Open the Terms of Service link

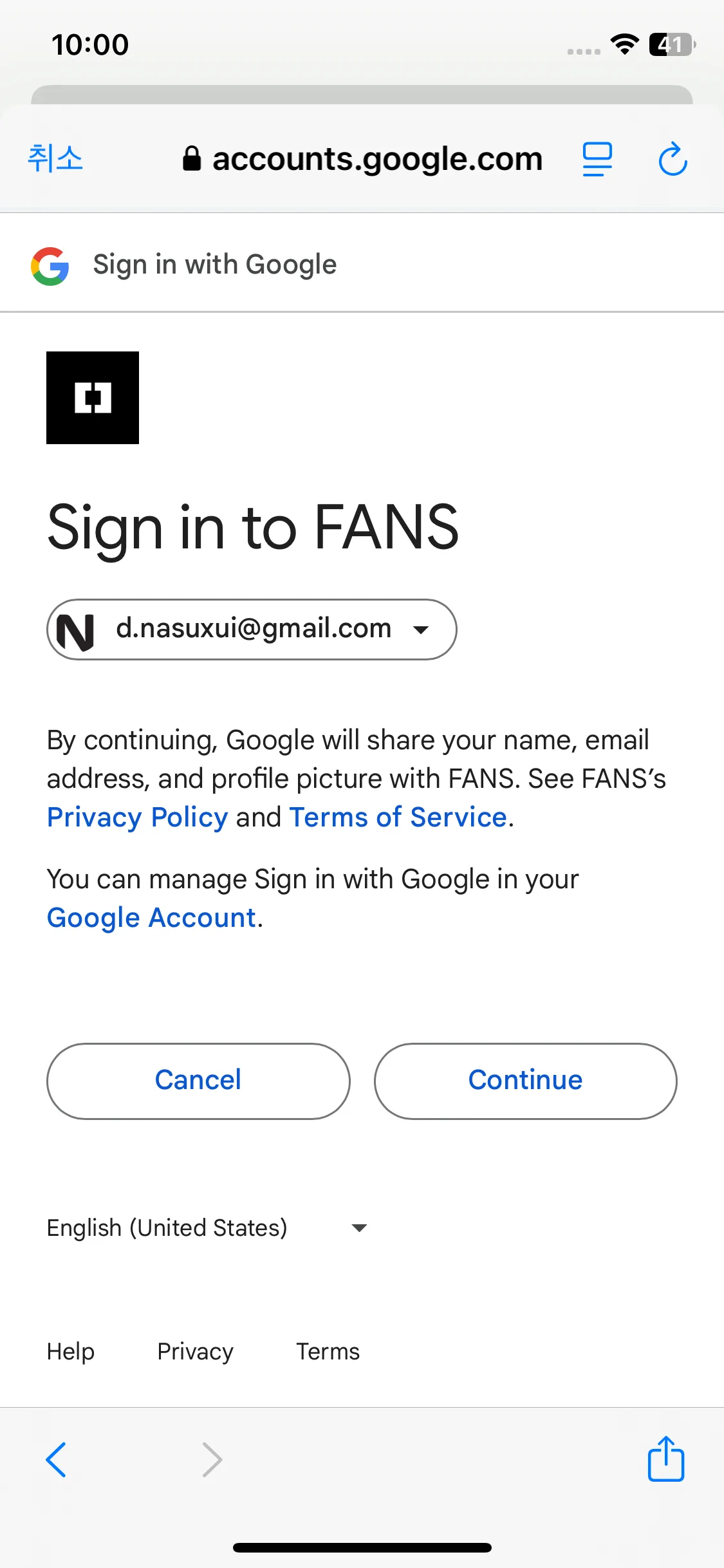tap(398, 817)
